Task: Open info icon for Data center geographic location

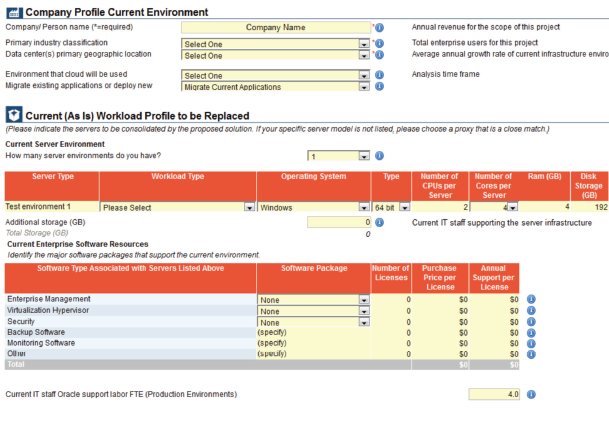Action: tap(379, 55)
